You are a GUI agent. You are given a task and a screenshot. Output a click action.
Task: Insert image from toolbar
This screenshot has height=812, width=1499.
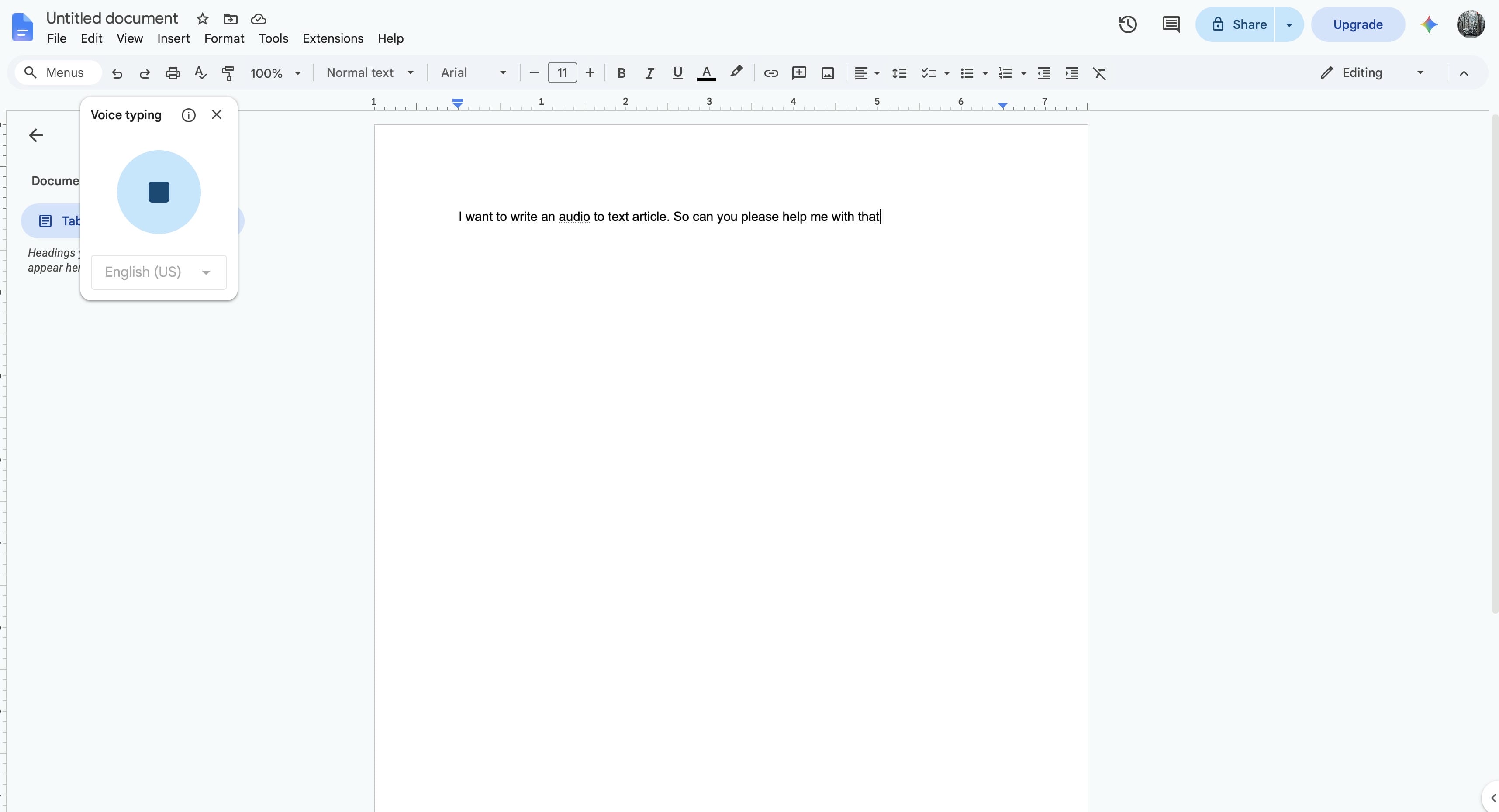[x=828, y=73]
